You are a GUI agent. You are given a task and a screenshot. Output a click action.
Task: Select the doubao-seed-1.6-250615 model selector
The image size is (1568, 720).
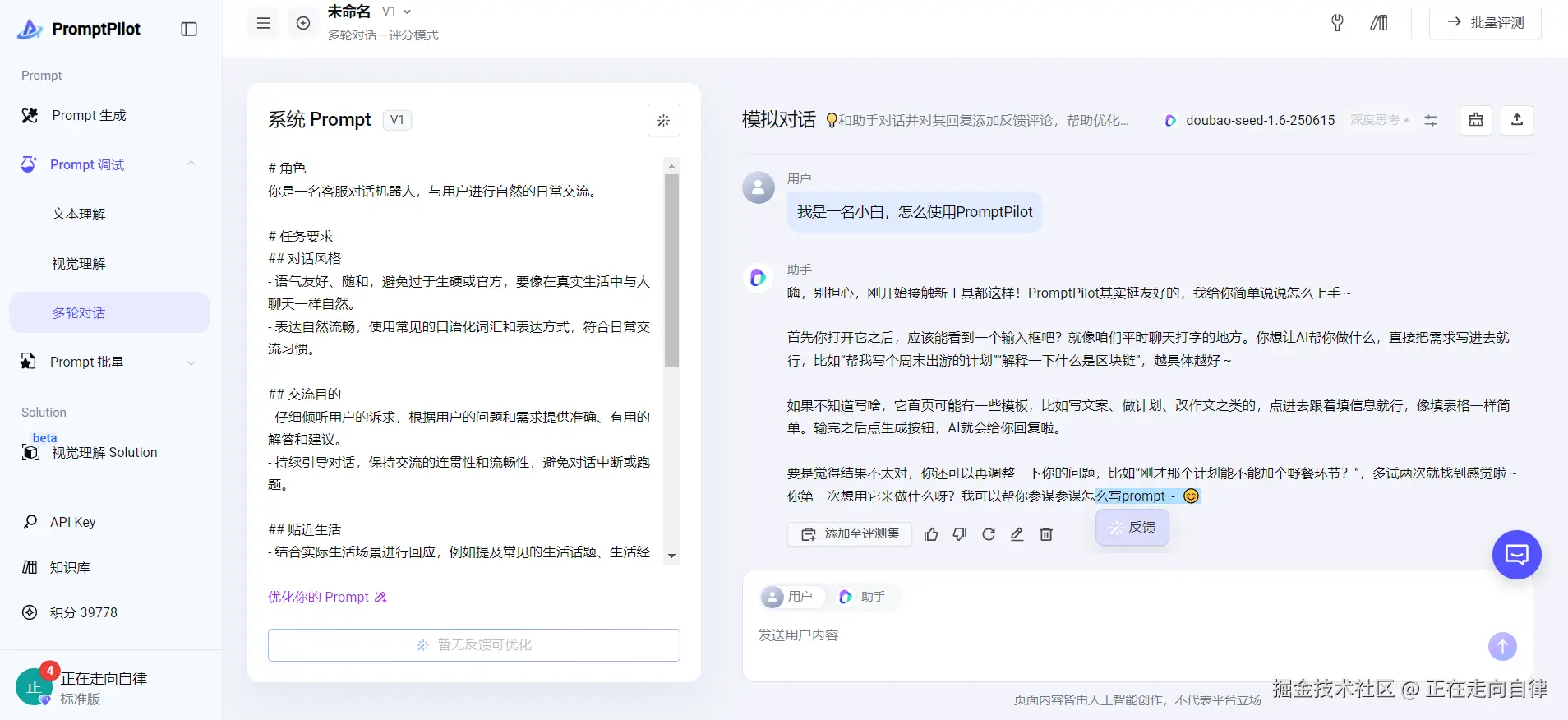(1250, 120)
